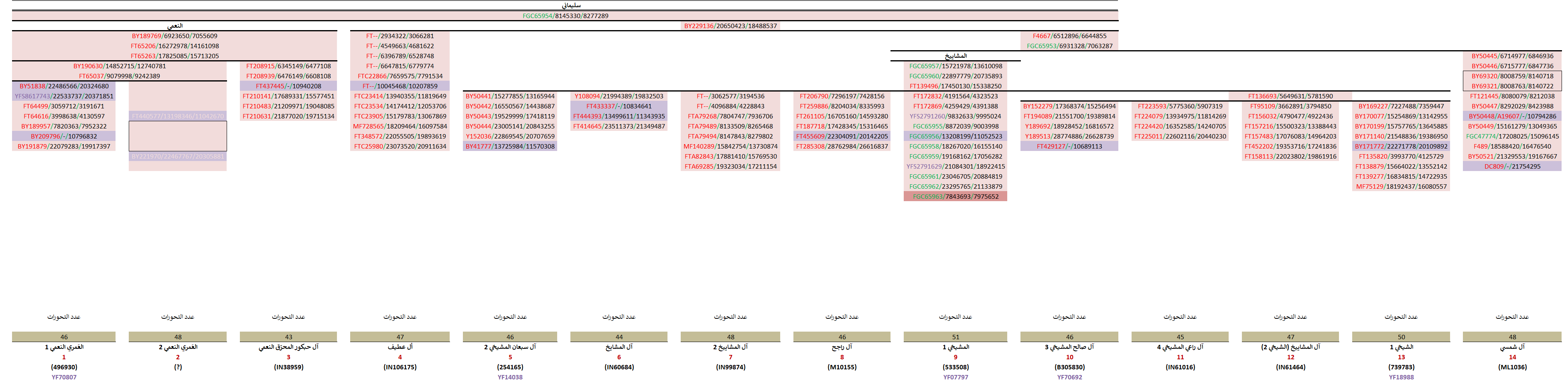Click the FGC65954 cell in the top row
1568x383 pixels.
[x=565, y=16]
